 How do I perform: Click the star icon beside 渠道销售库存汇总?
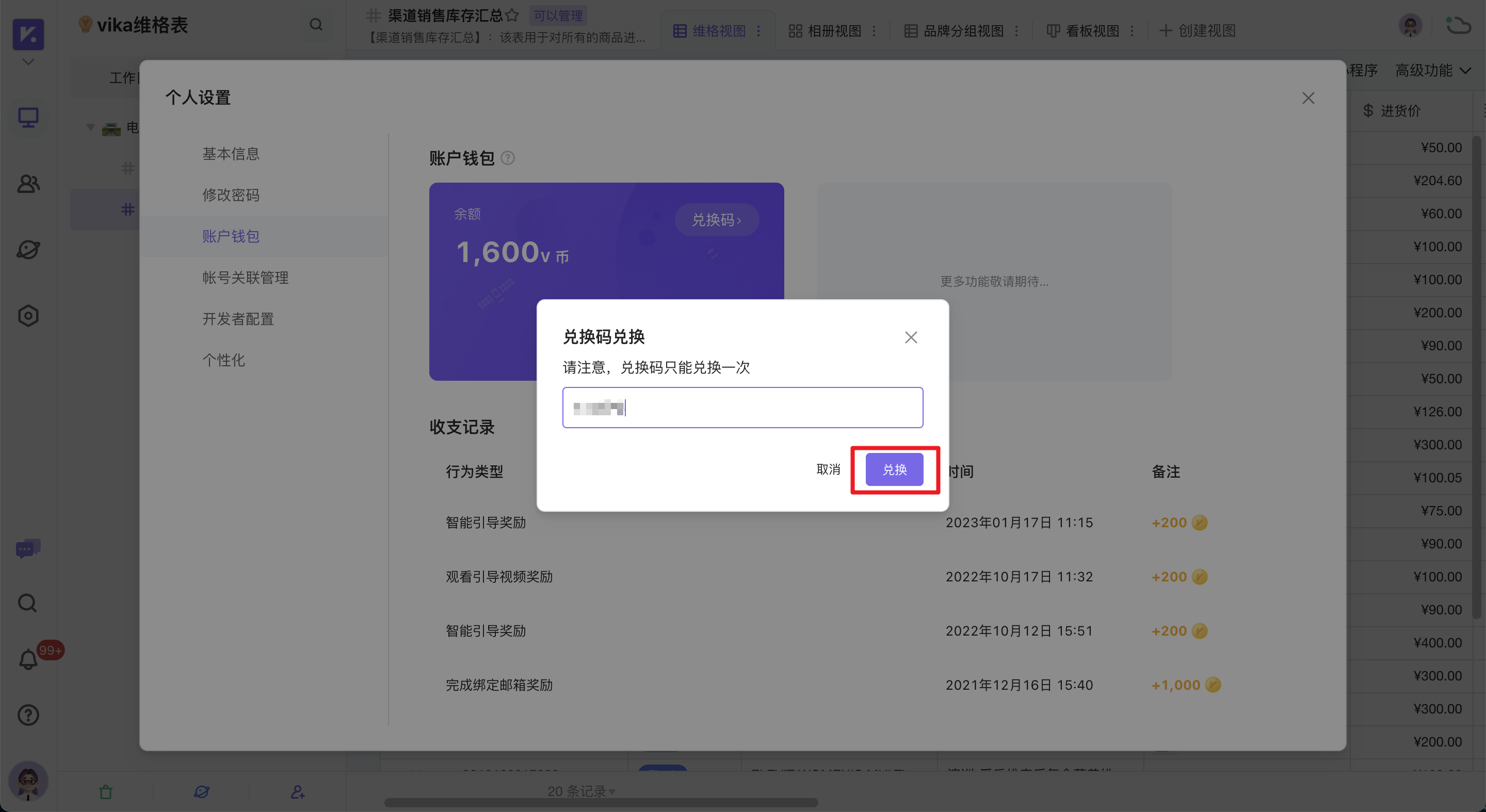coord(512,15)
